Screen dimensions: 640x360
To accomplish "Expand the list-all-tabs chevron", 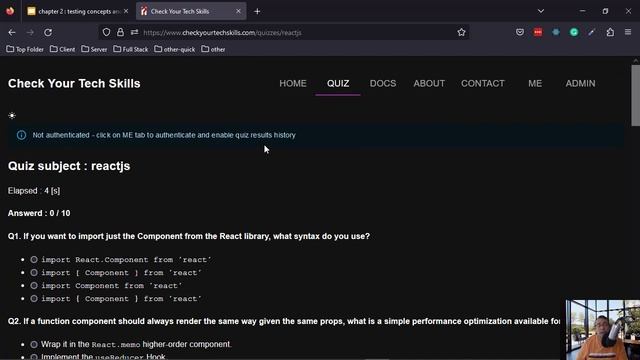I will (541, 11).
